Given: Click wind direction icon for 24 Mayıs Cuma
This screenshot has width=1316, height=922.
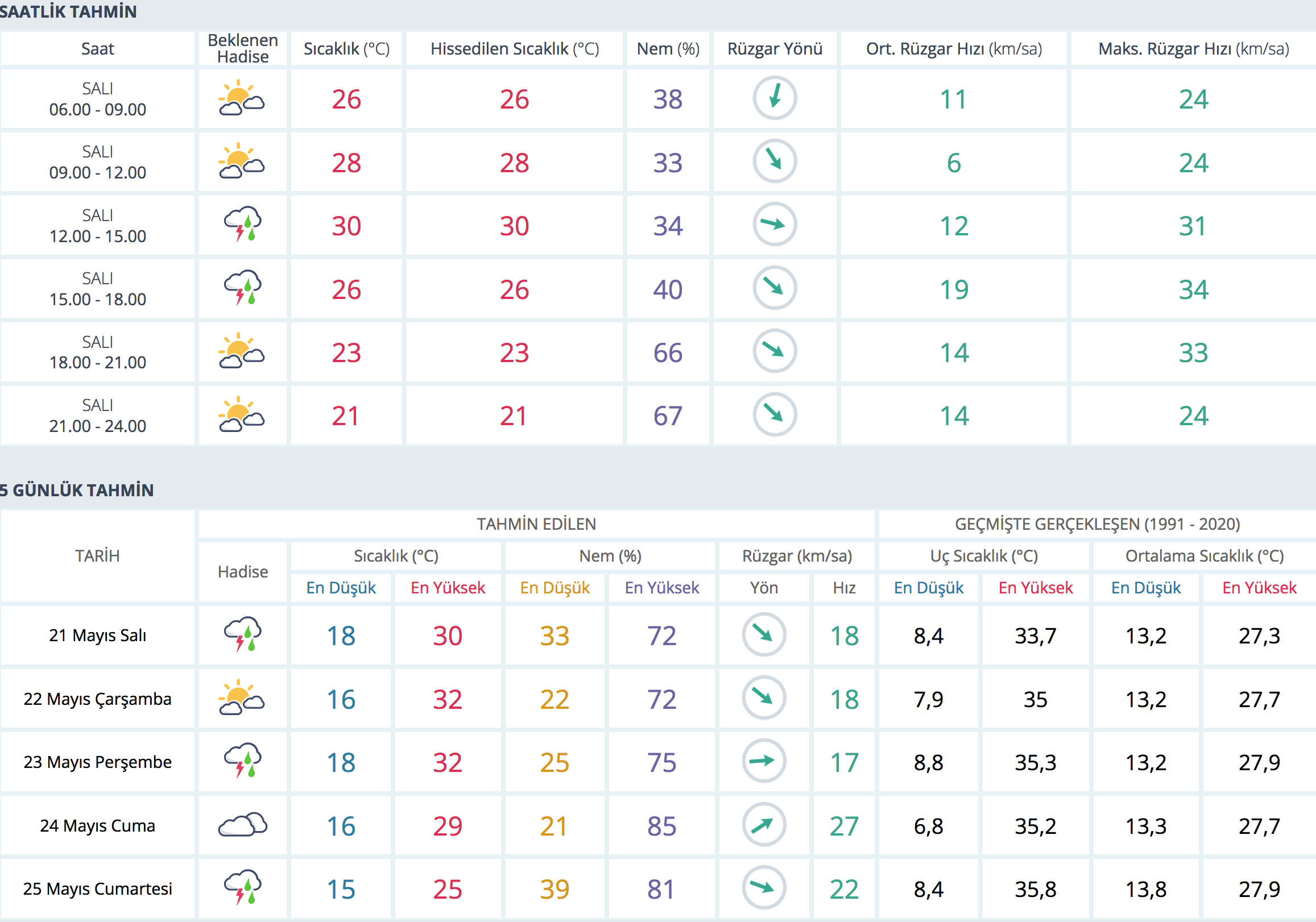Looking at the screenshot, I should pos(763,825).
